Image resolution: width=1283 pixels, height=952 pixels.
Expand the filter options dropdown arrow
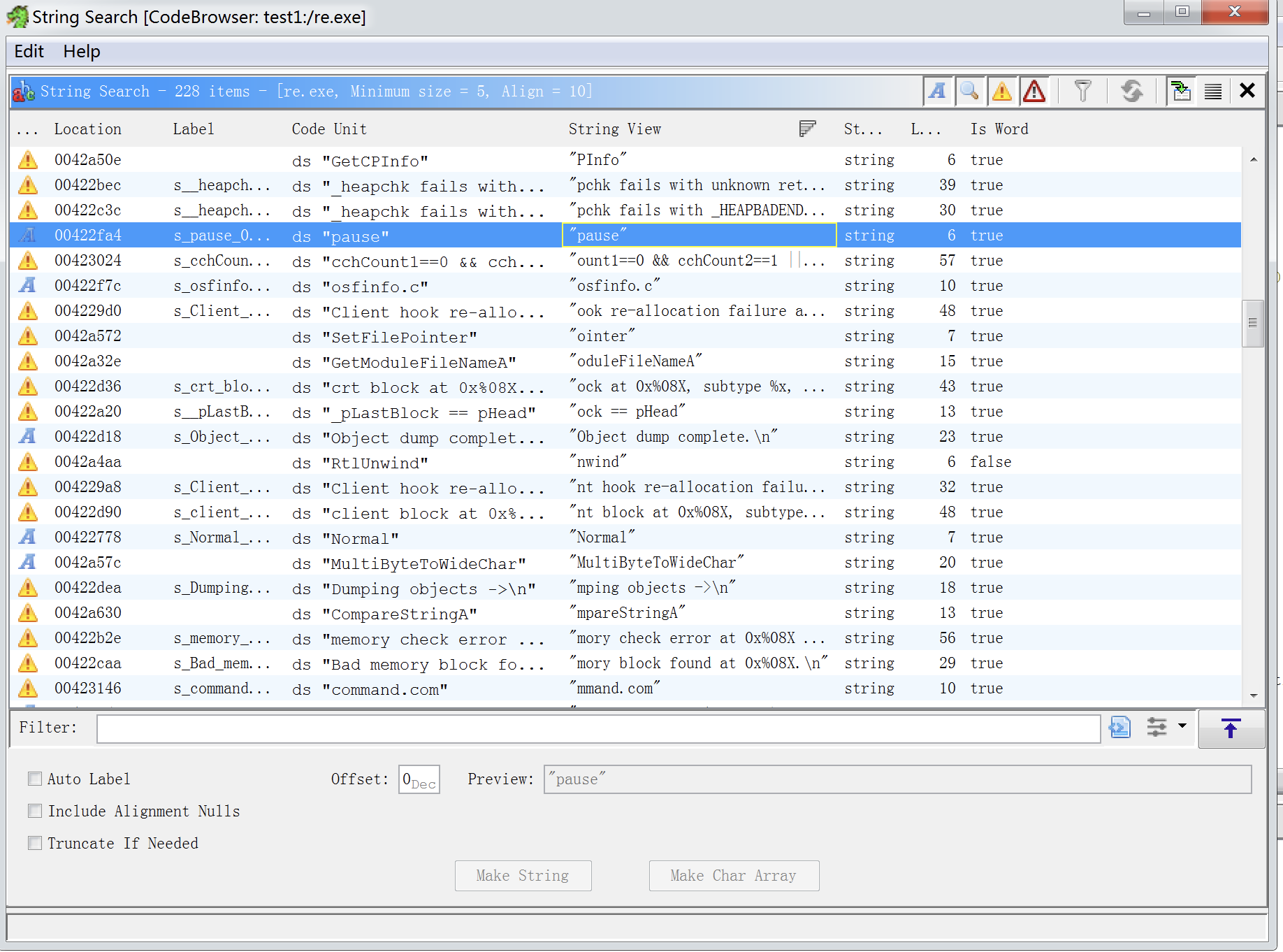(x=1182, y=726)
